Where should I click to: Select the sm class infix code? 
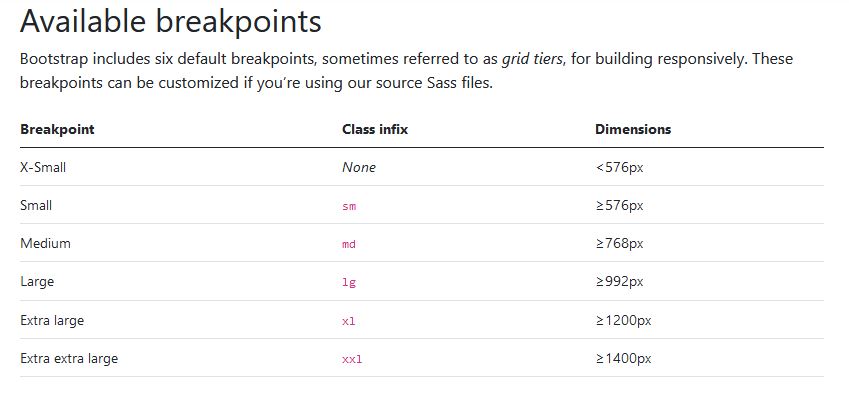[x=349, y=206]
